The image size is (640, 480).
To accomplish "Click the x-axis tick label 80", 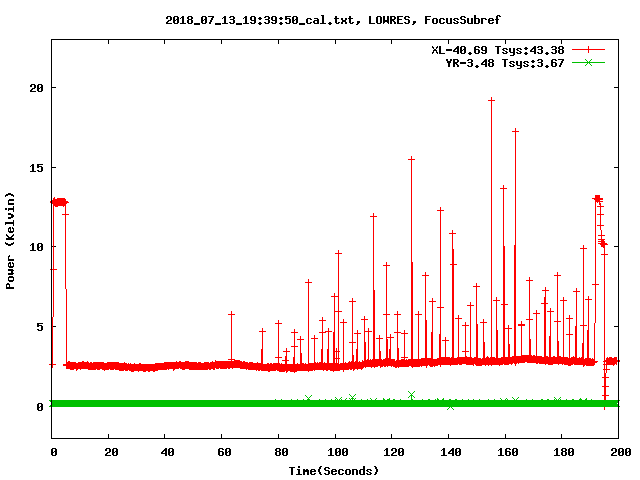I will [x=281, y=452].
